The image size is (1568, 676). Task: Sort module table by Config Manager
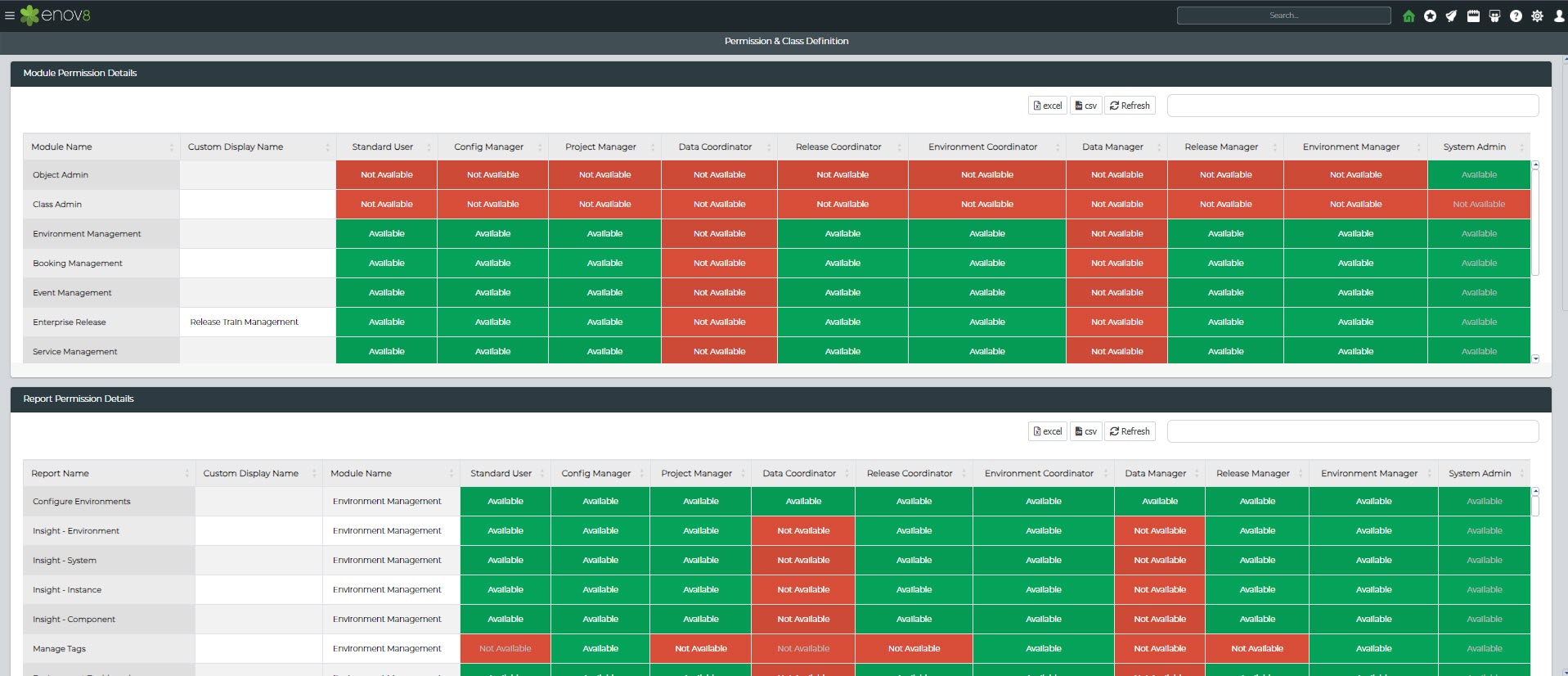pyautogui.click(x=492, y=147)
